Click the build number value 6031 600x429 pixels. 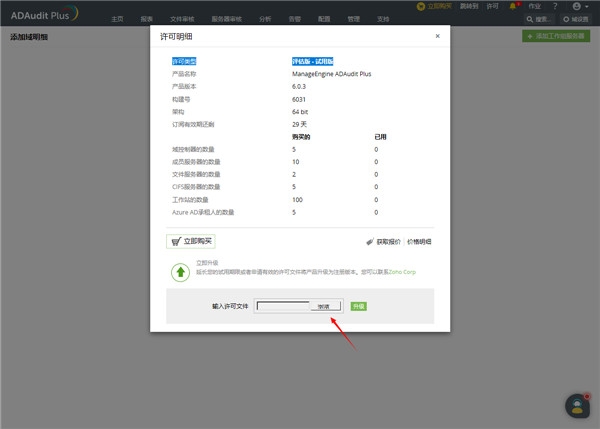point(299,100)
